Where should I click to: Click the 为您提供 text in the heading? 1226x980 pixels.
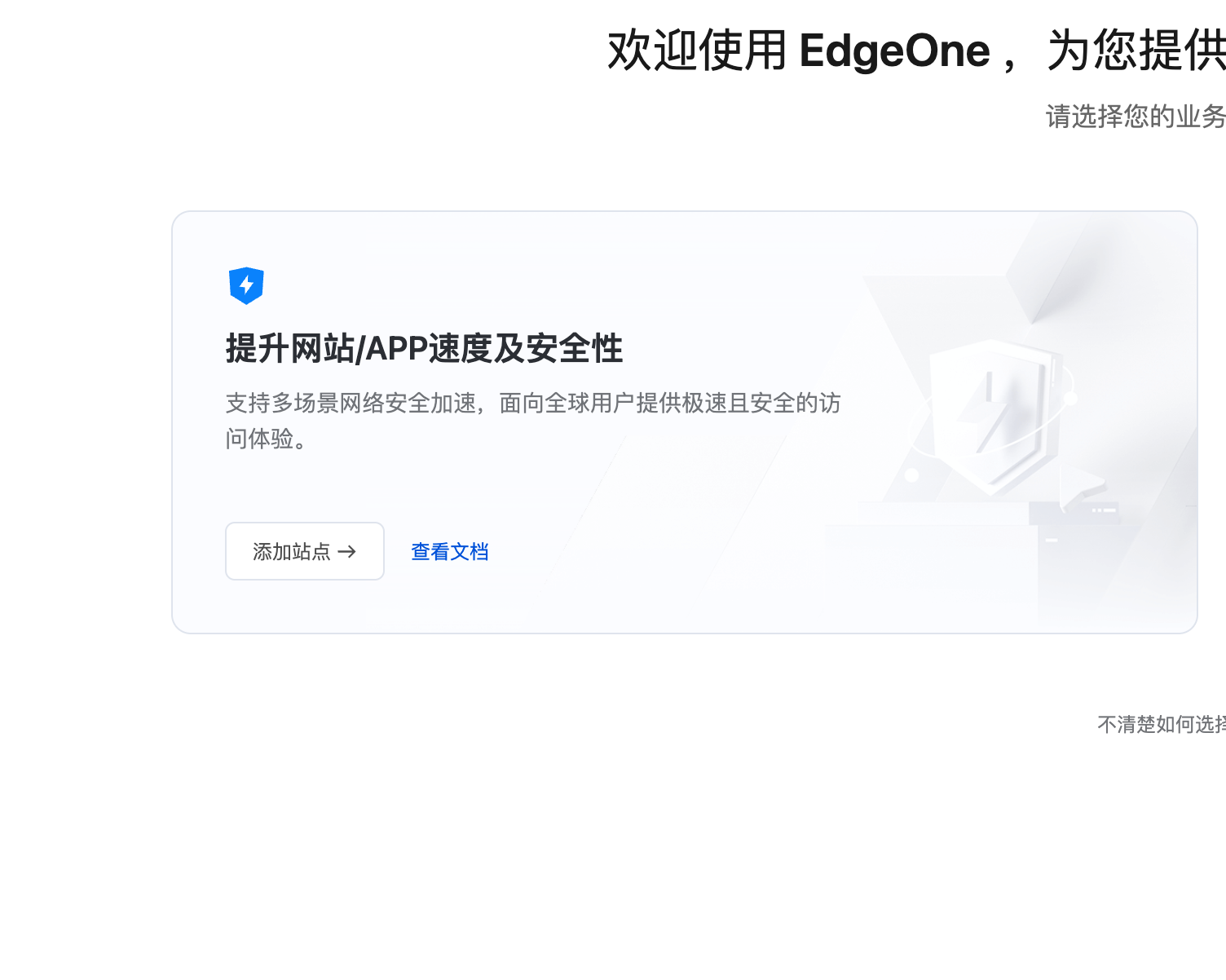(1136, 51)
